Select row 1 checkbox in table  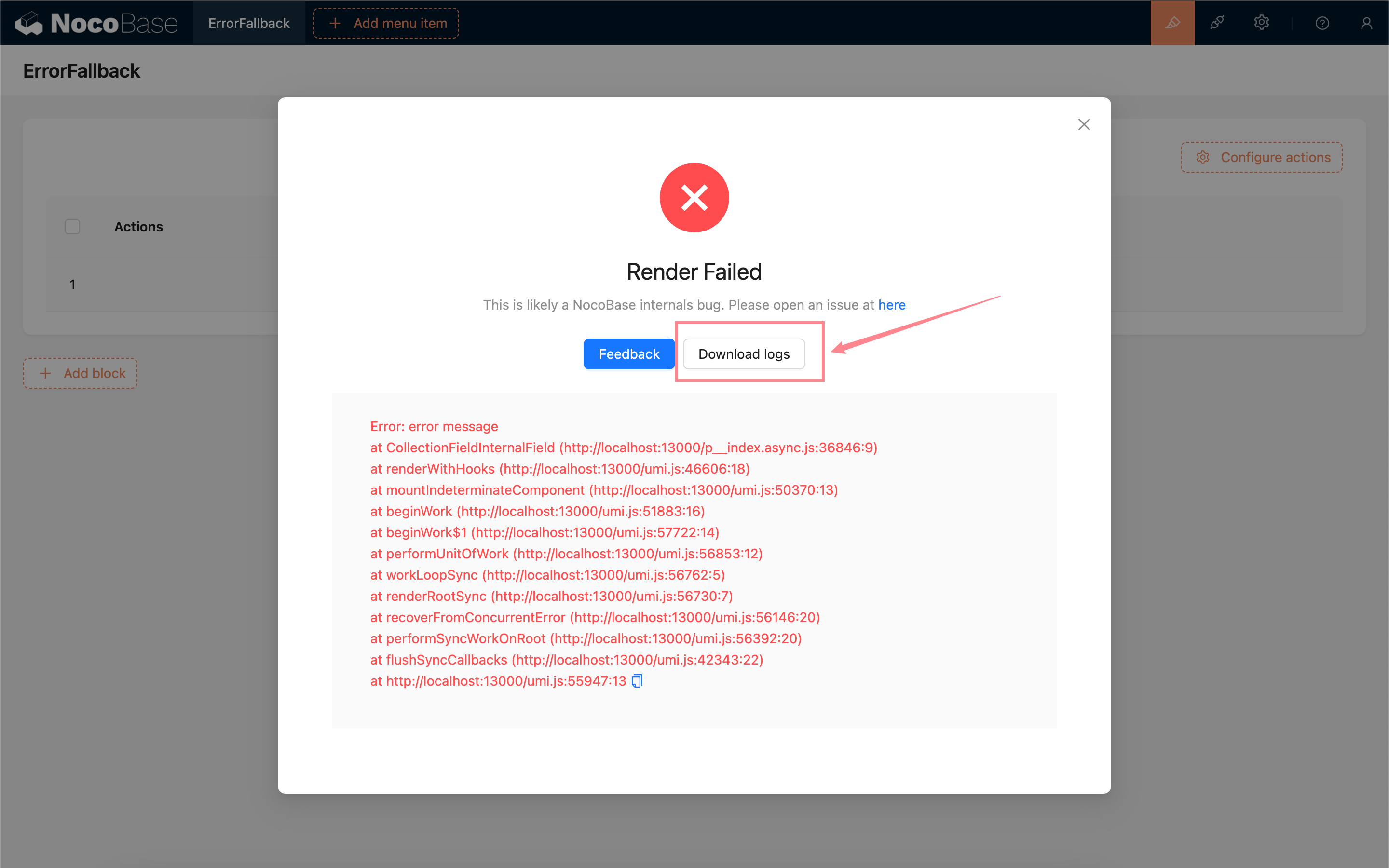(x=72, y=285)
